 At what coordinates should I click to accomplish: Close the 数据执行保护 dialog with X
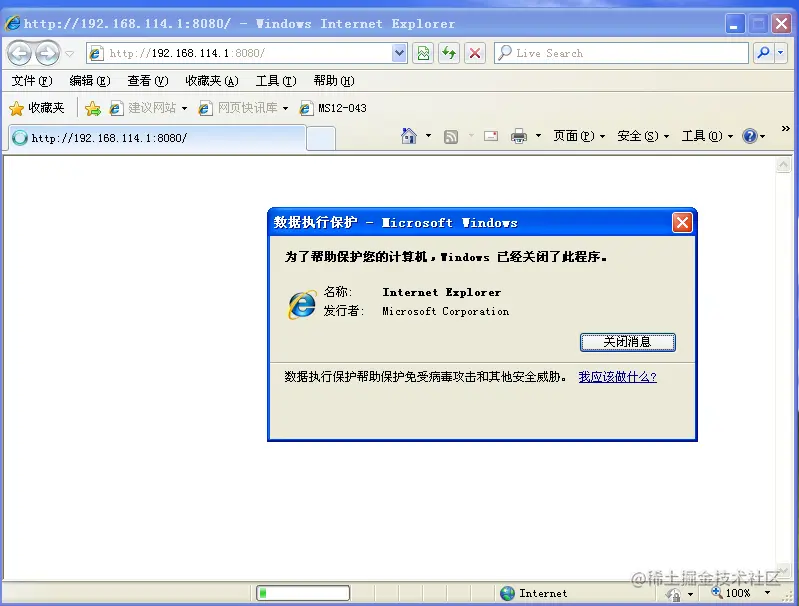coord(682,223)
